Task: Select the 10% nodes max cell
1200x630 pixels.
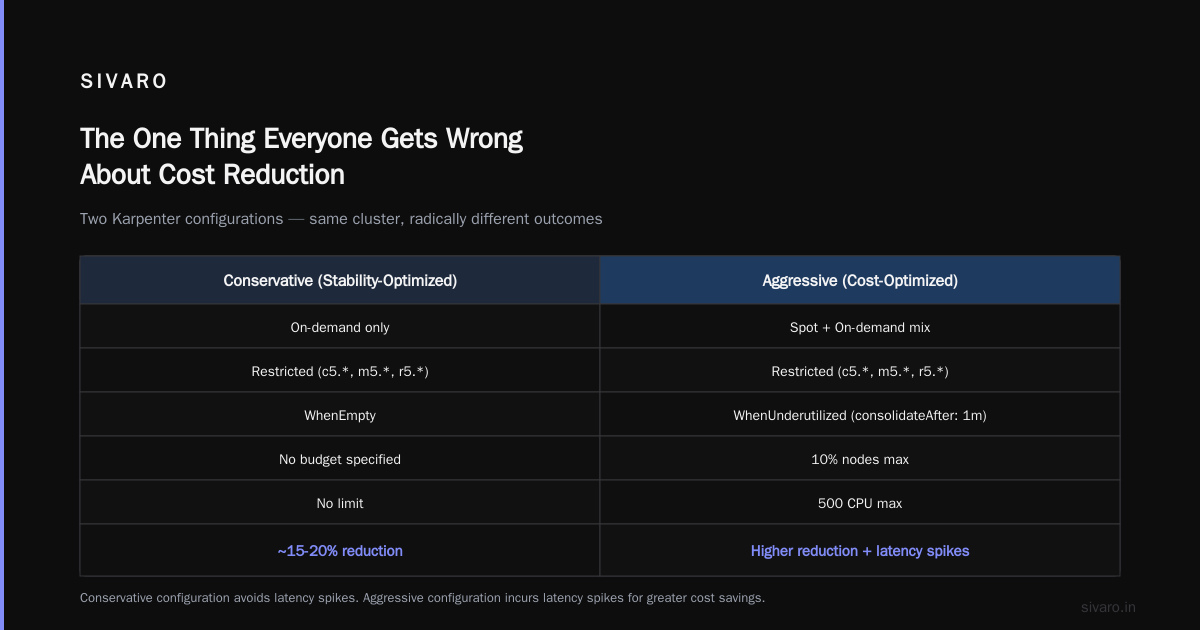Action: [860, 459]
